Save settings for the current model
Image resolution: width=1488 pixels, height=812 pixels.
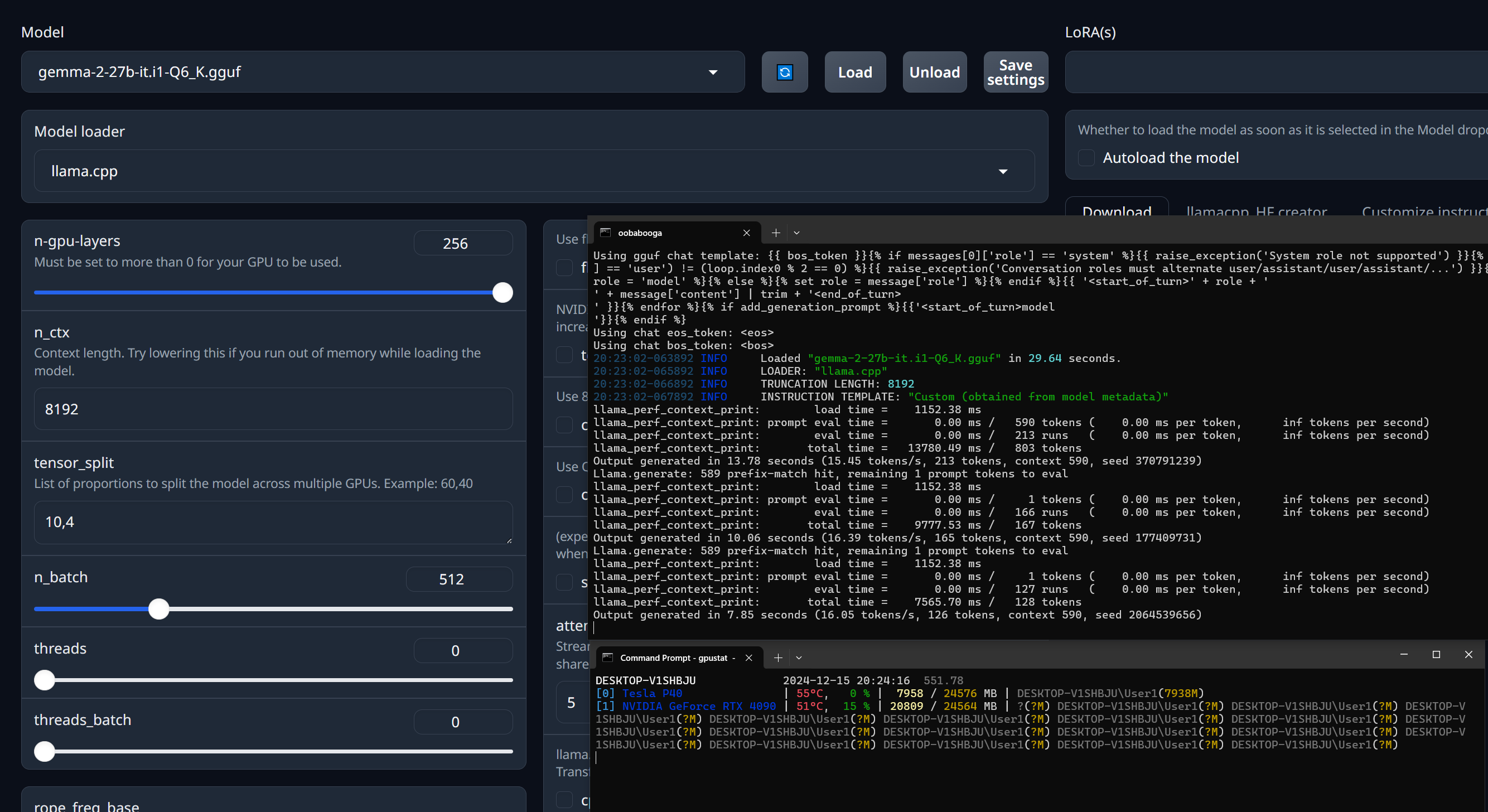1016,72
